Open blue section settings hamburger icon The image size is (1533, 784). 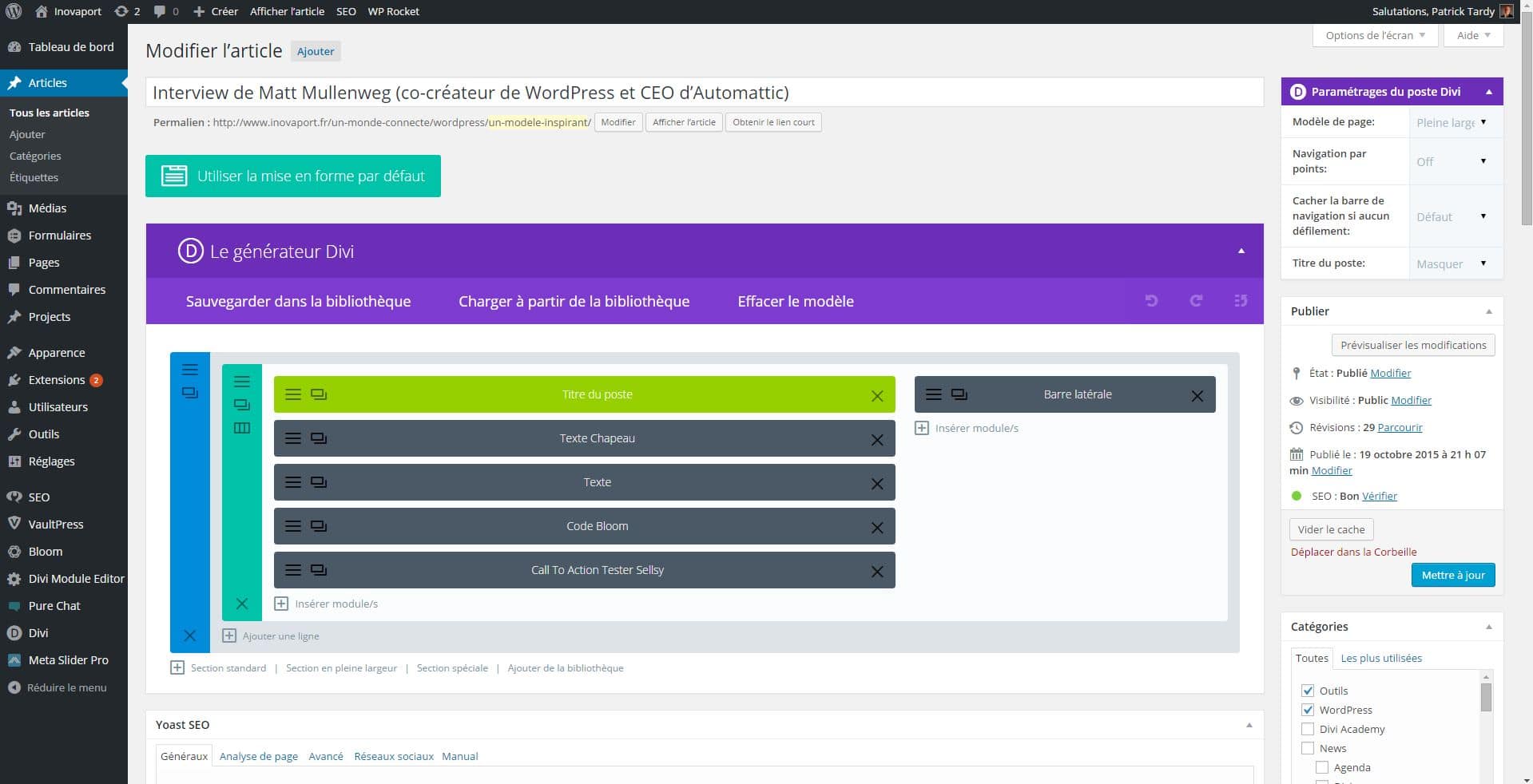(x=190, y=370)
